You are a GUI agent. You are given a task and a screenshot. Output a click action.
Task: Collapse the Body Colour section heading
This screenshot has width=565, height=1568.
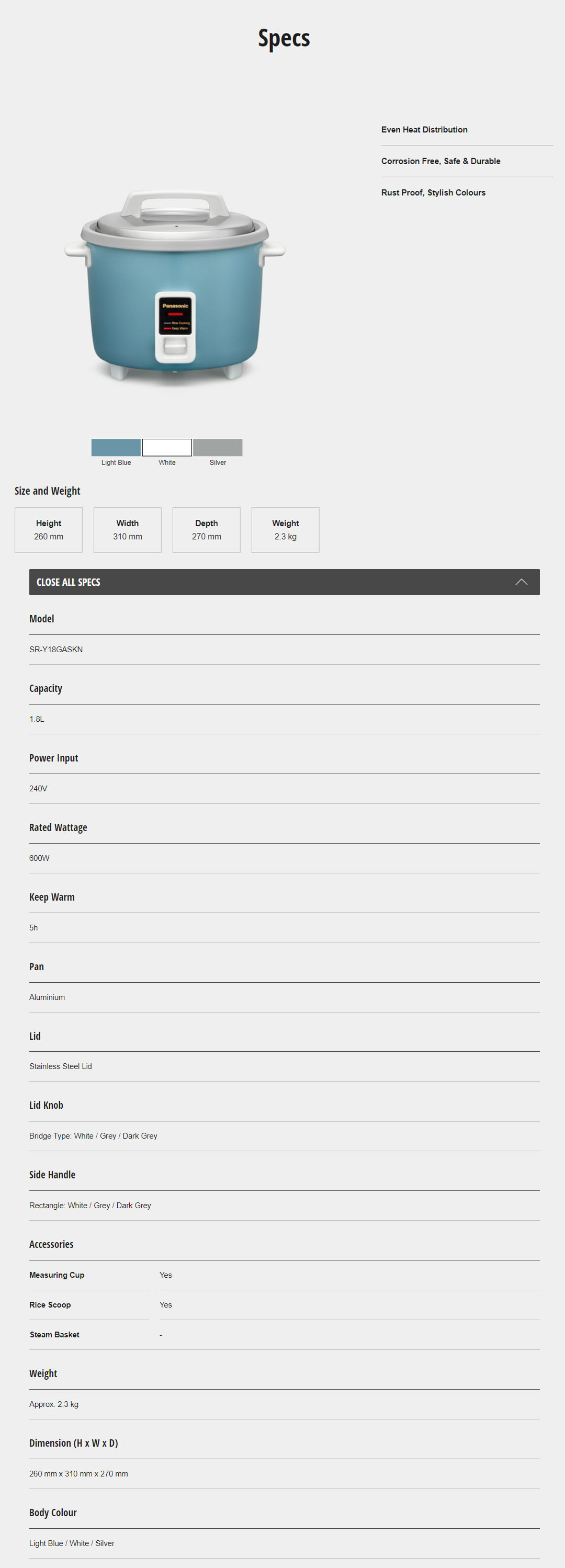53,1513
